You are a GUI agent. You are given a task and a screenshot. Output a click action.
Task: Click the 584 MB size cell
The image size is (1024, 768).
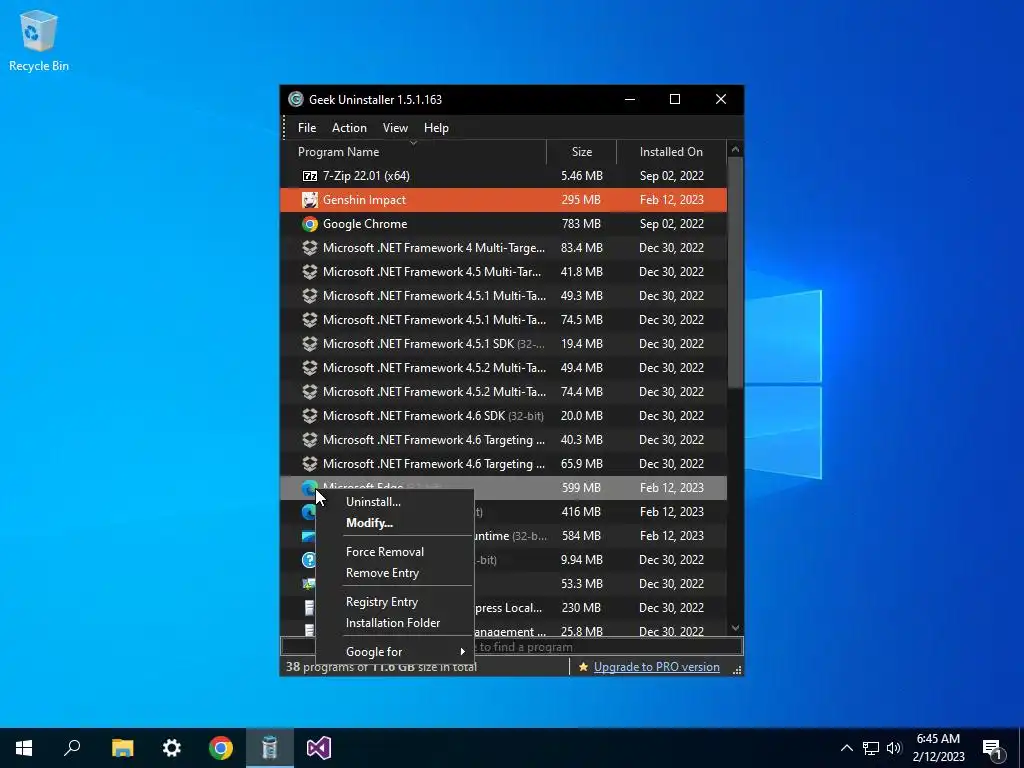[581, 536]
